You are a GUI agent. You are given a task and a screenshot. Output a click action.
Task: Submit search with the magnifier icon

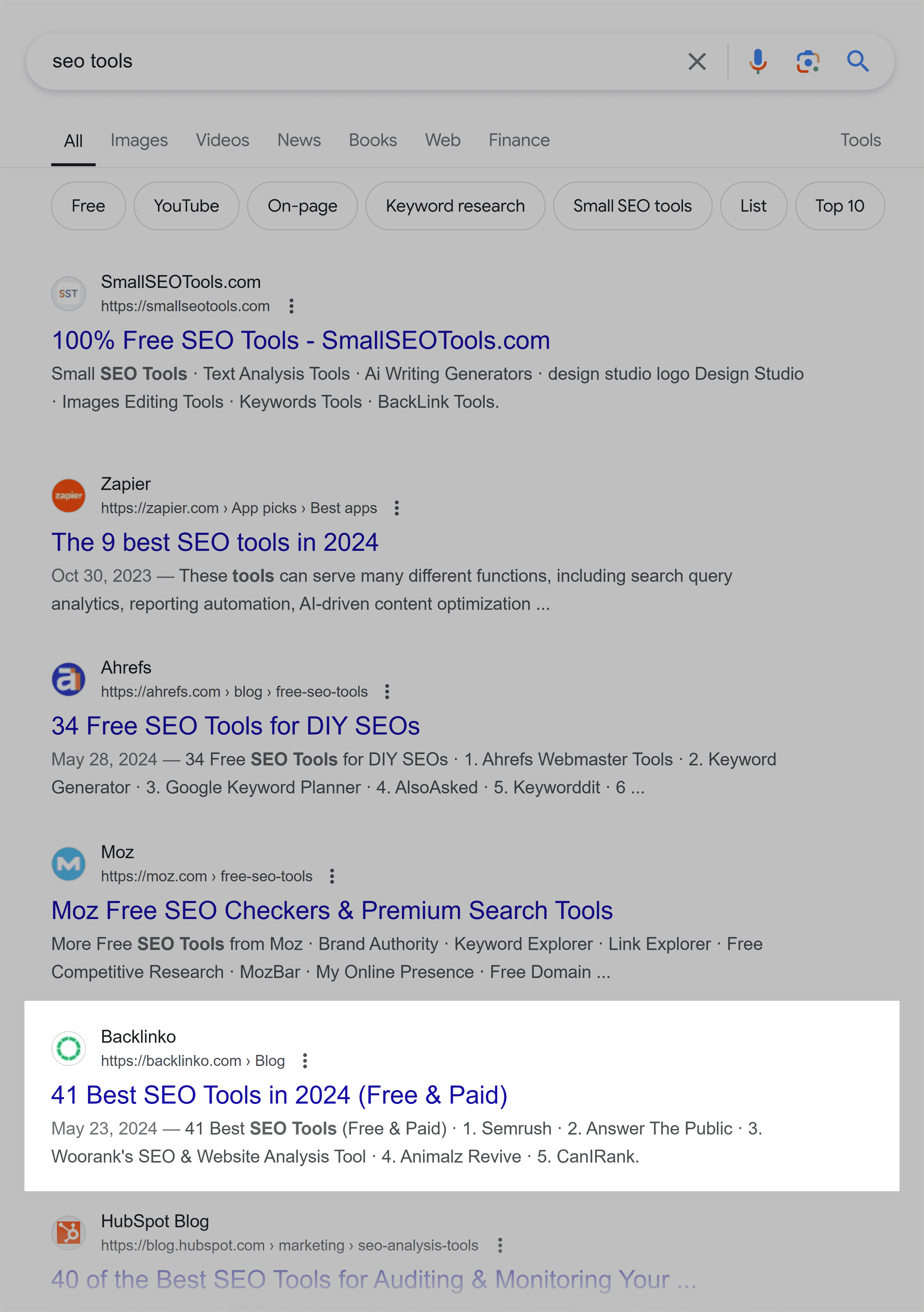(858, 61)
